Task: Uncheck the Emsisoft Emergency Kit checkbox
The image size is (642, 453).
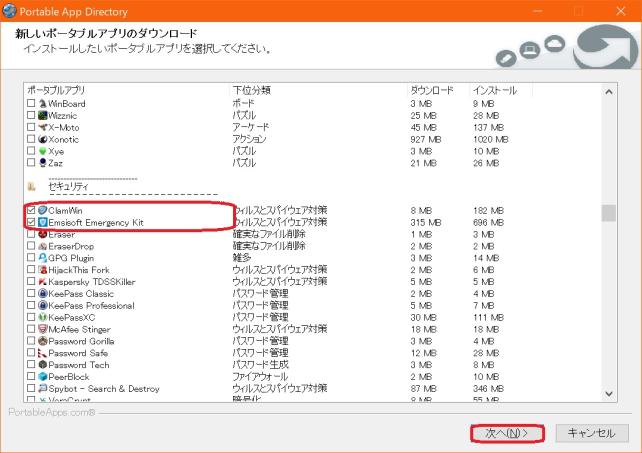Action: (31, 222)
